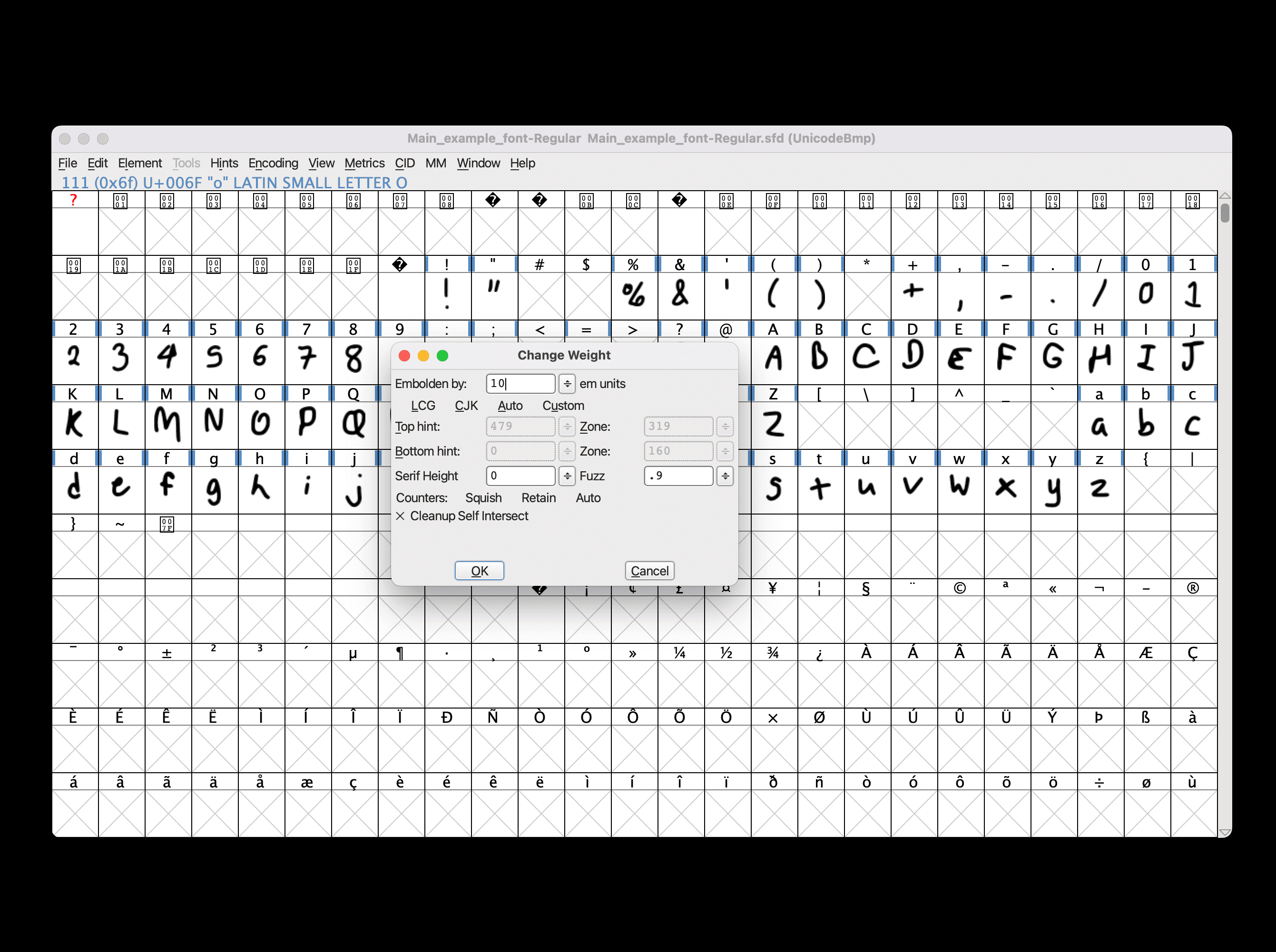Screen dimensions: 1276x952
Task: Choose Retain counters option
Action: coord(539,498)
